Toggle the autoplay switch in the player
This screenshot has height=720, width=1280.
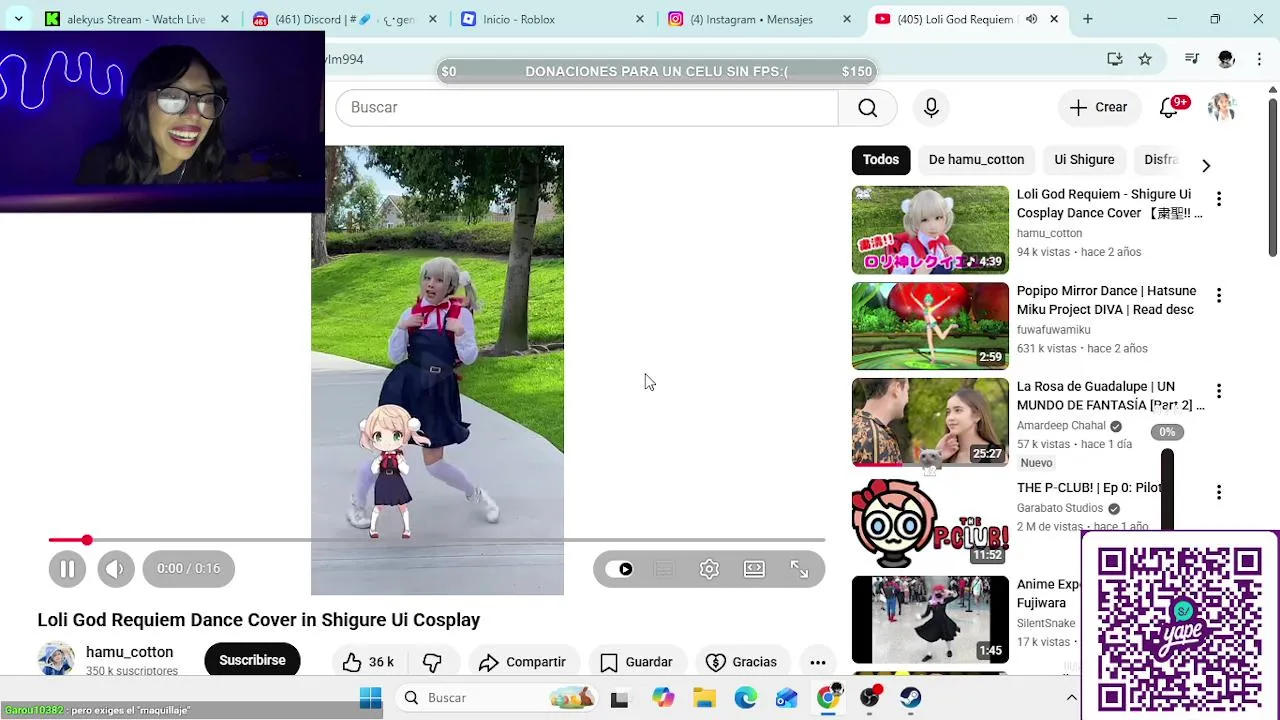[619, 569]
